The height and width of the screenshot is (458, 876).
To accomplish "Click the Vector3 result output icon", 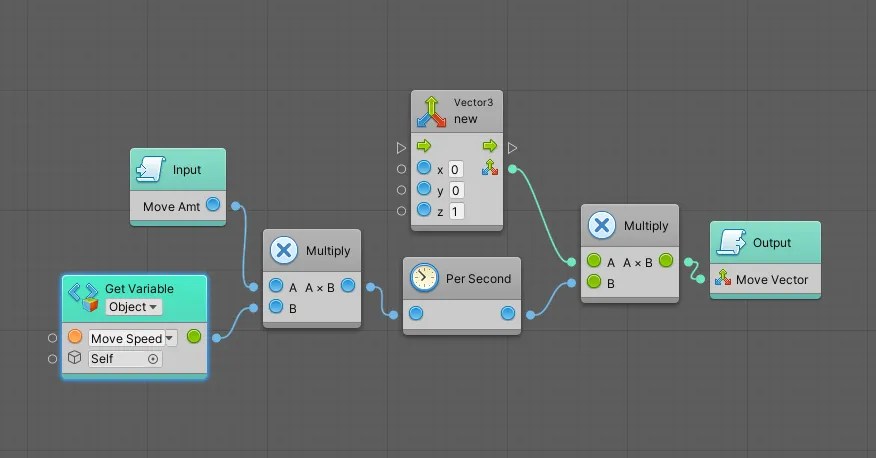I will tap(490, 168).
